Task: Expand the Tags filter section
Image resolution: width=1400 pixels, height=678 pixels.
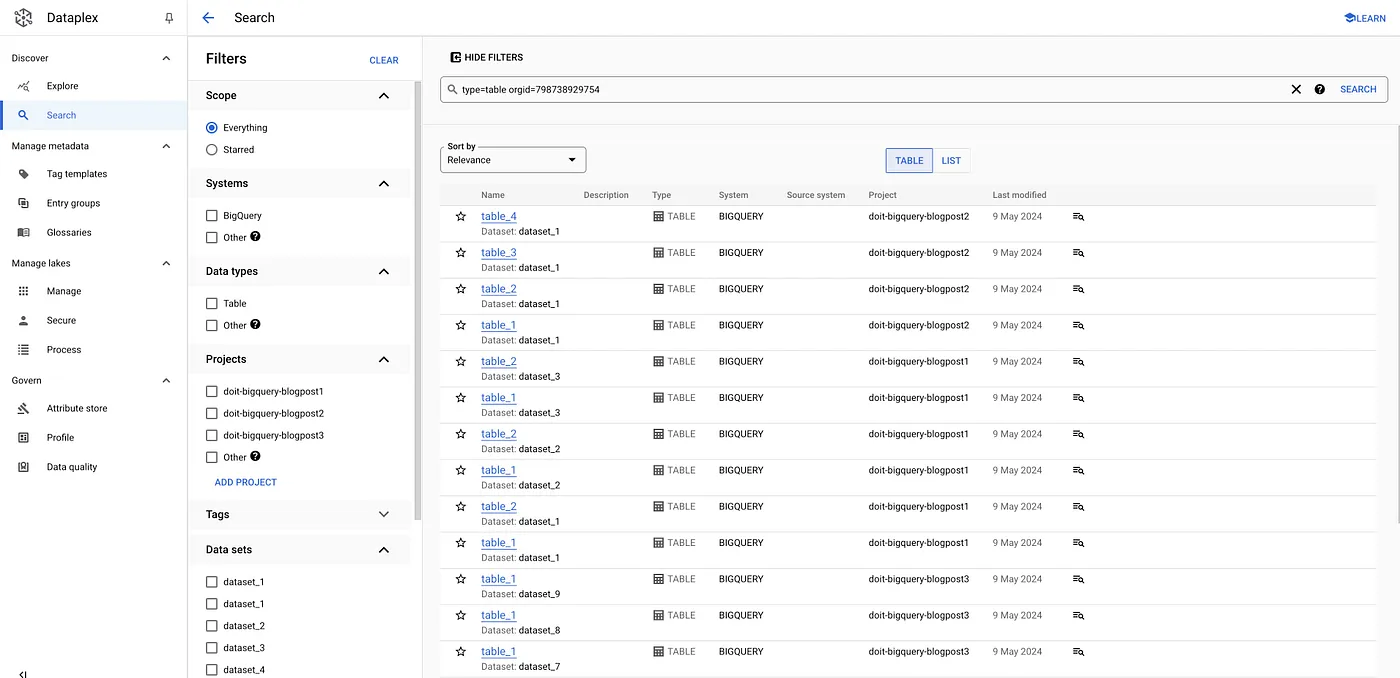Action: tap(384, 515)
